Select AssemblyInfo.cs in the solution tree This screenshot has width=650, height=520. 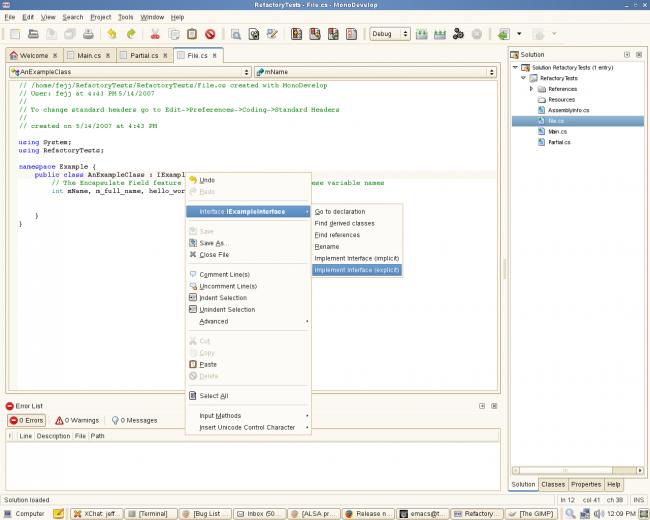point(568,110)
